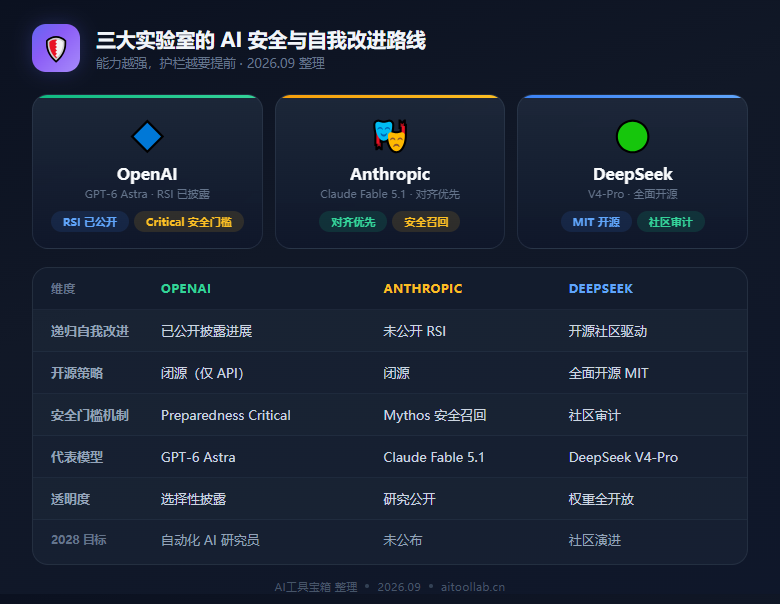The width and height of the screenshot is (780, 604).
Task: Click the green circle DeepSeek icon
Action: click(x=632, y=136)
